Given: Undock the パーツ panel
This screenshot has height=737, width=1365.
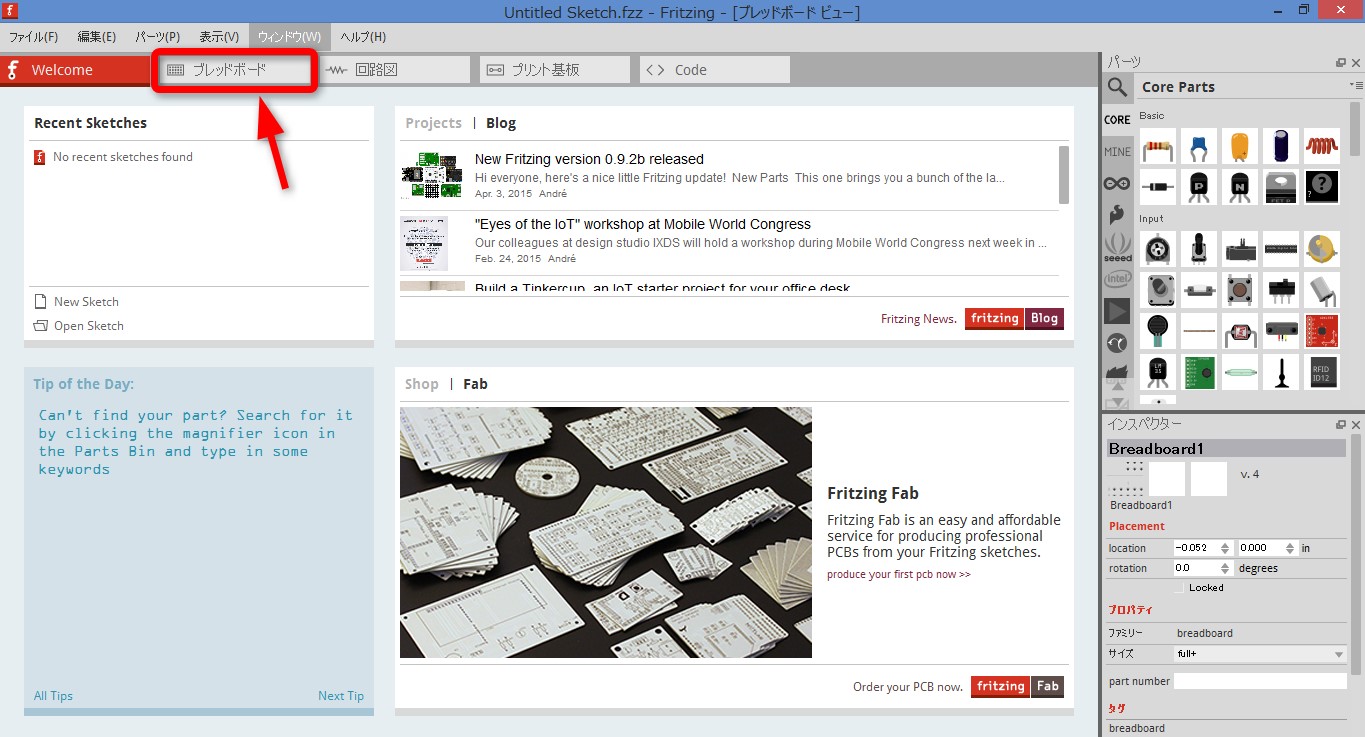Looking at the screenshot, I should (x=1341, y=62).
